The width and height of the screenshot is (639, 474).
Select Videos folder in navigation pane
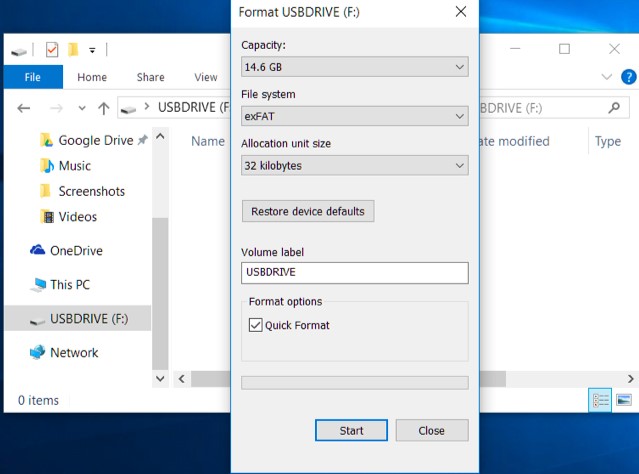point(77,216)
